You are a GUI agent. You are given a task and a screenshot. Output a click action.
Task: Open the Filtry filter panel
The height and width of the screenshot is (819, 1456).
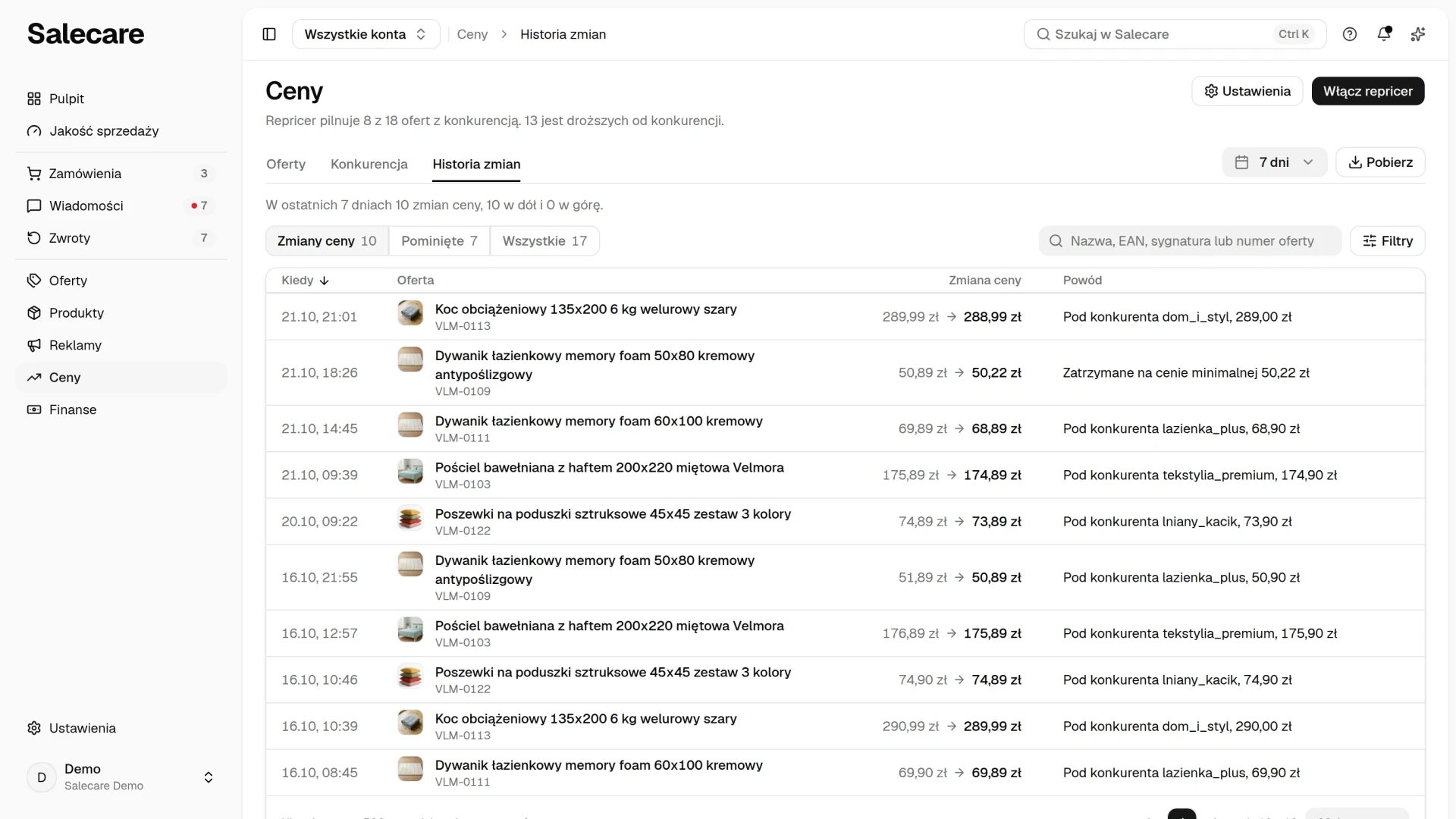click(x=1387, y=241)
